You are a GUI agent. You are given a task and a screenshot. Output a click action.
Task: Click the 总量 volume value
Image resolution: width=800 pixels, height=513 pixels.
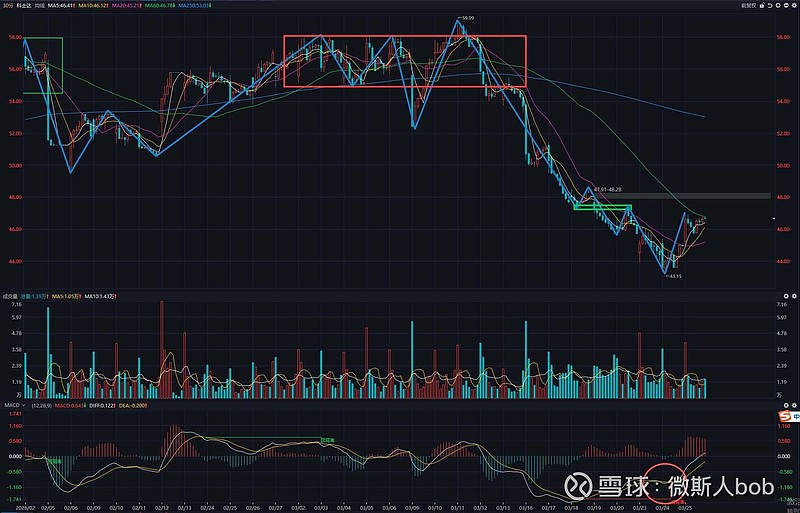coord(34,296)
